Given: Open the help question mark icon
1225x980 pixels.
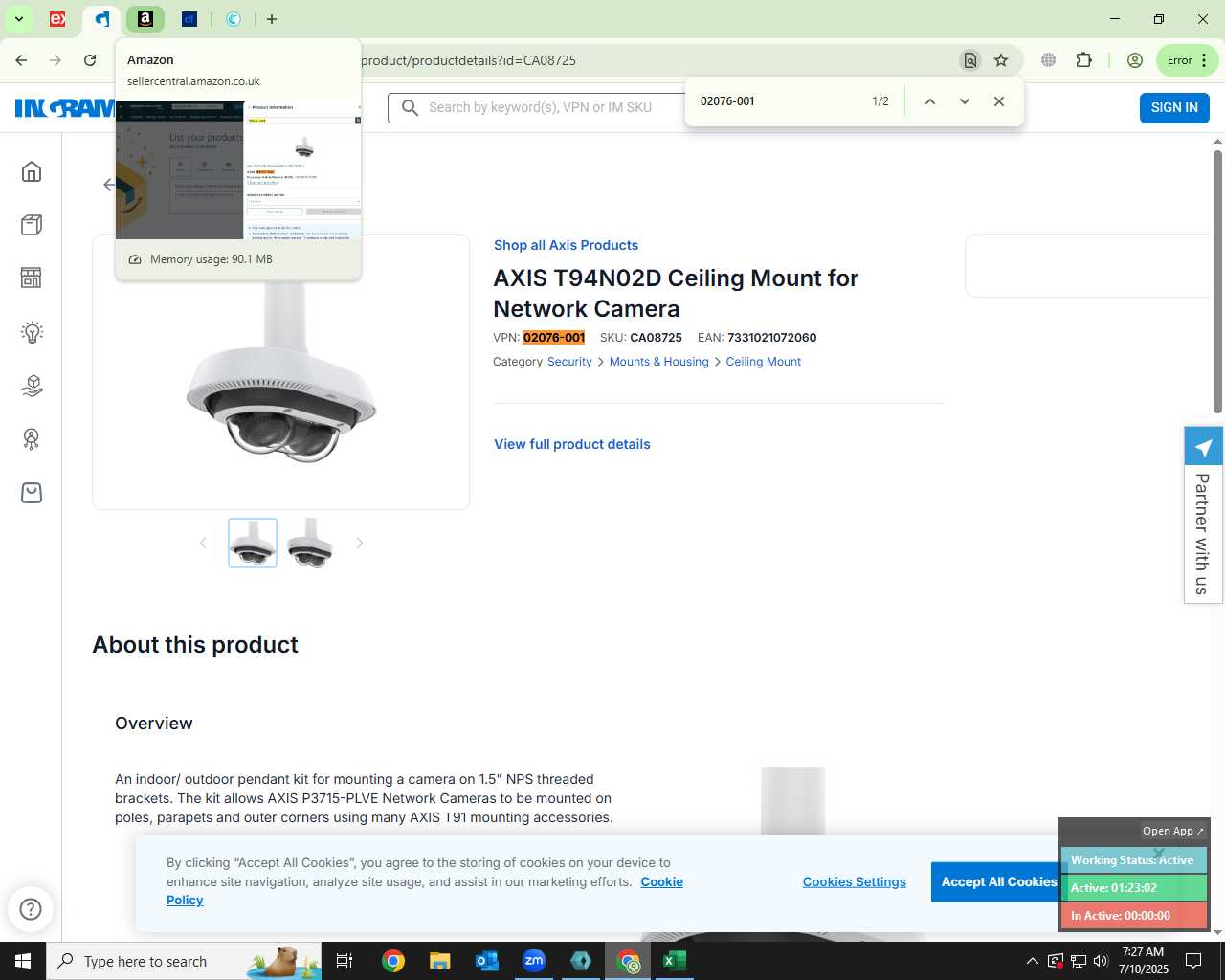Looking at the screenshot, I should tap(31, 909).
